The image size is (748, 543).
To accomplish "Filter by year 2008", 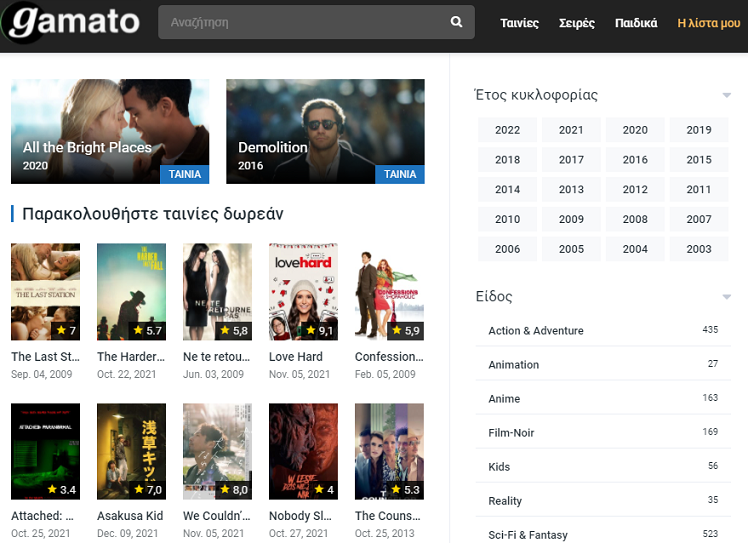I will [x=635, y=219].
